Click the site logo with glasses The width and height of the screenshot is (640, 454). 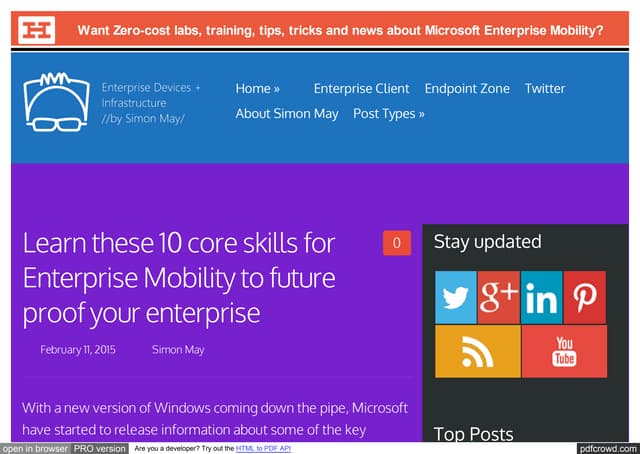pyautogui.click(x=56, y=103)
